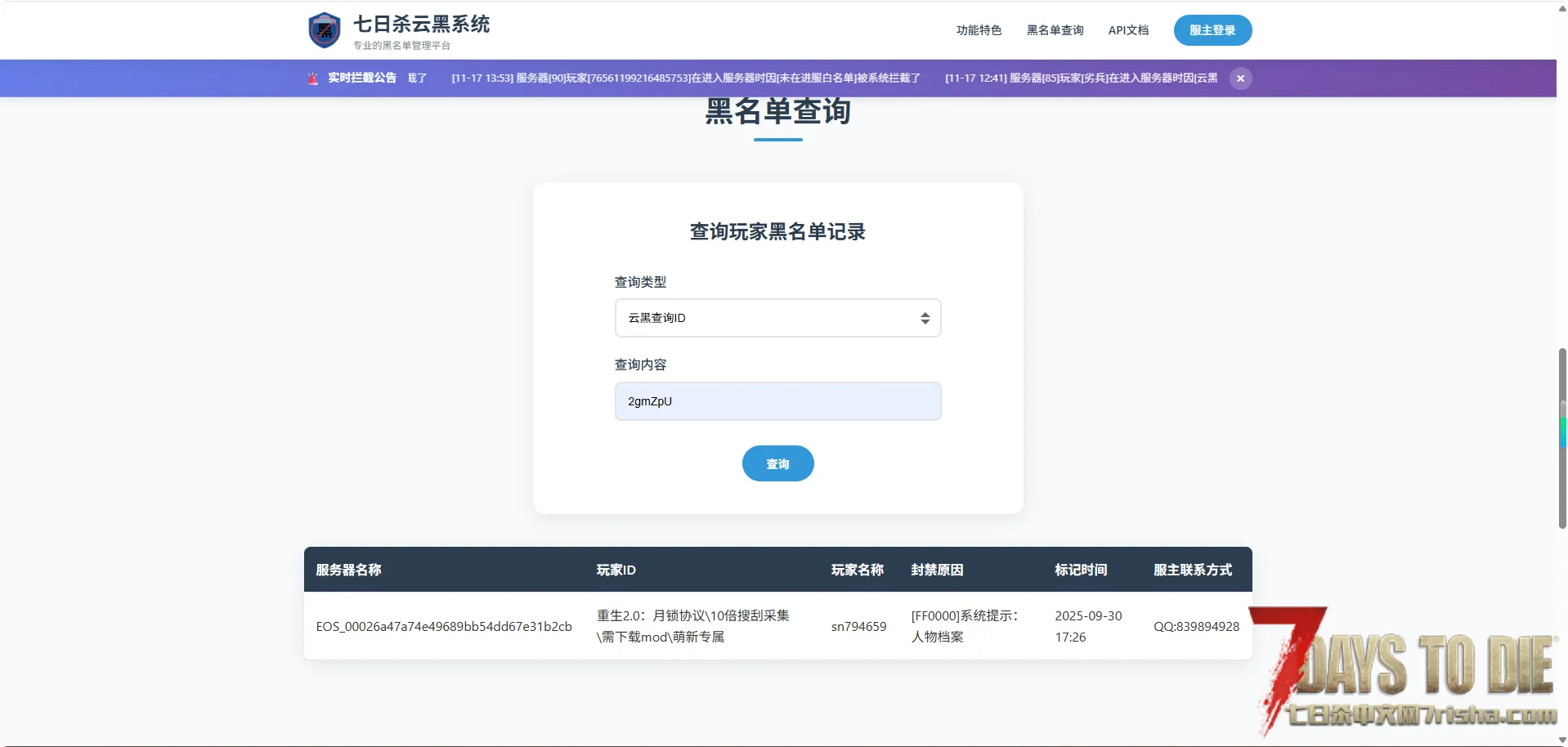Open the 查询类型 dropdown
Screen dimensions: 1568x747
click(777, 318)
